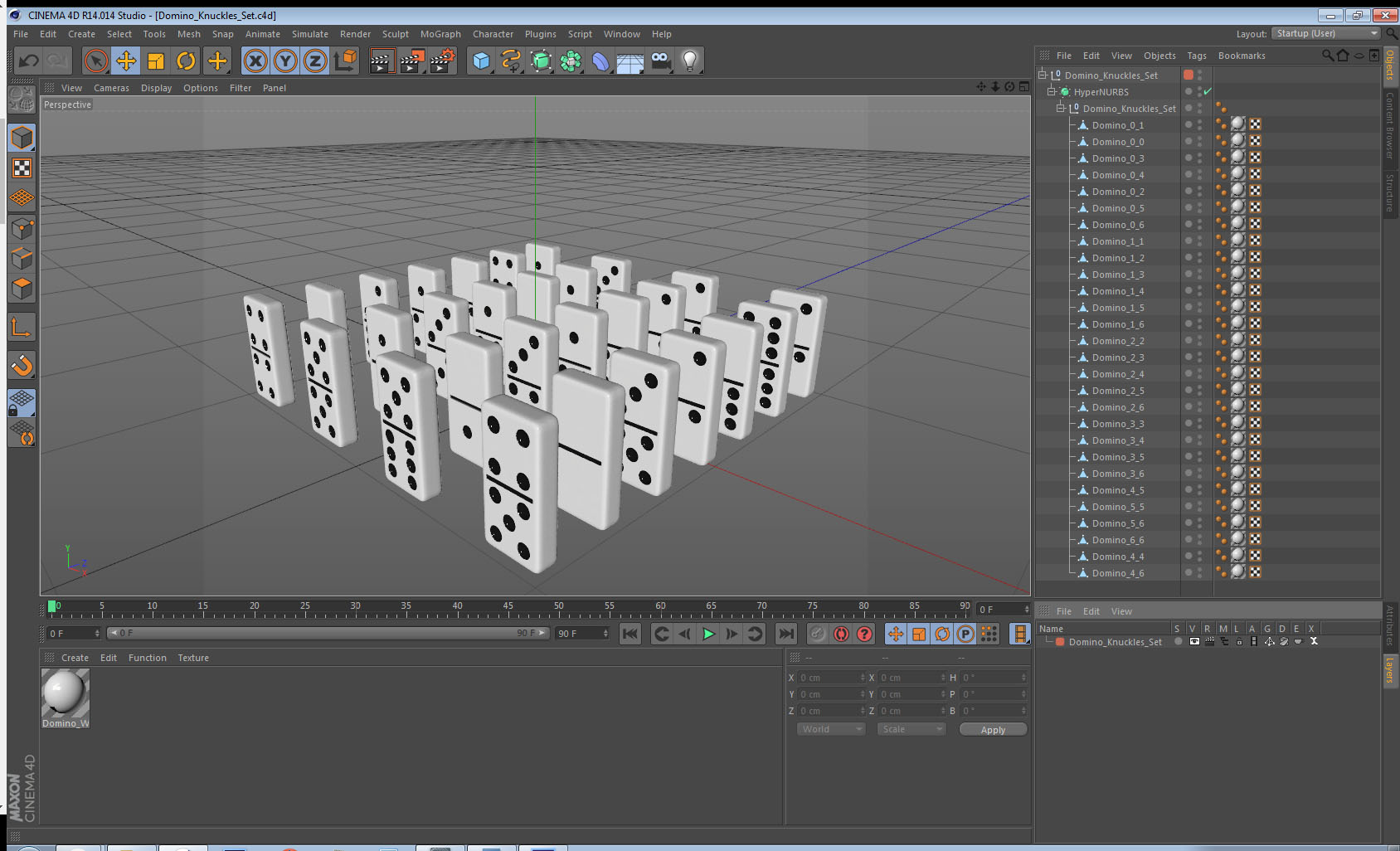Toggle Z axis lock
Viewport: 1400px width, 851px height.
315,61
